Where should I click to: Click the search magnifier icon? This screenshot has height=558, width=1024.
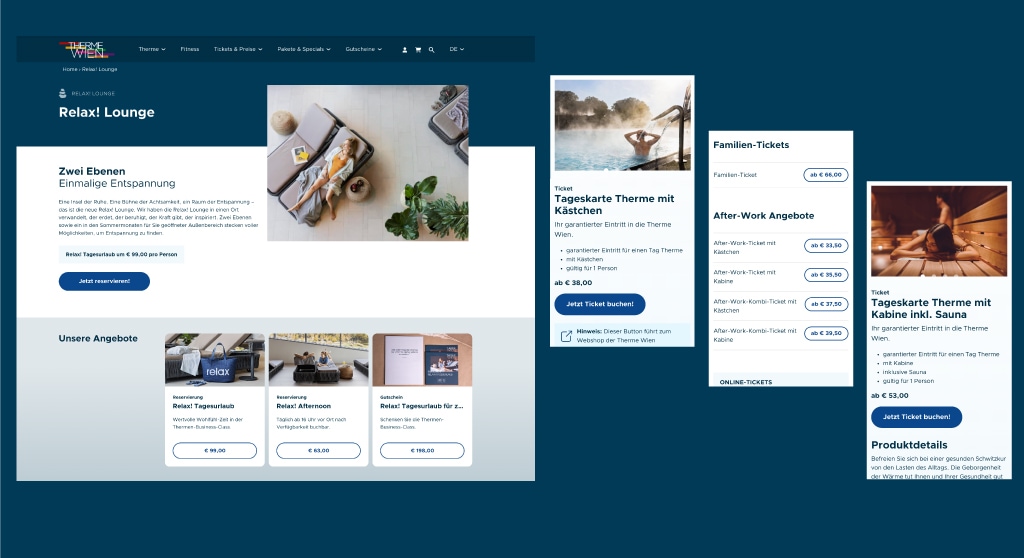tap(431, 50)
